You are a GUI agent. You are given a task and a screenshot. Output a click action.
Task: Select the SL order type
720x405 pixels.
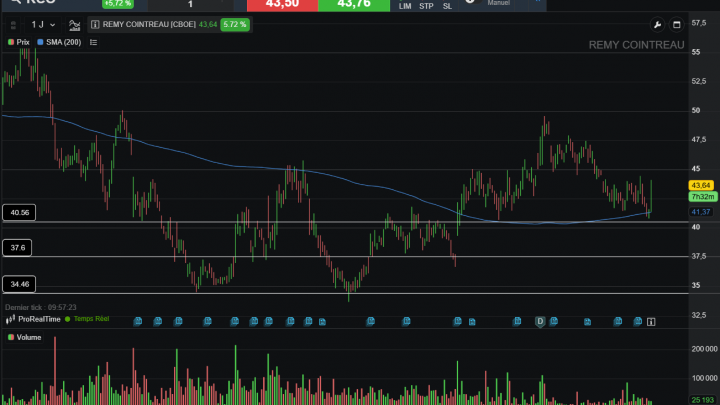click(x=447, y=6)
